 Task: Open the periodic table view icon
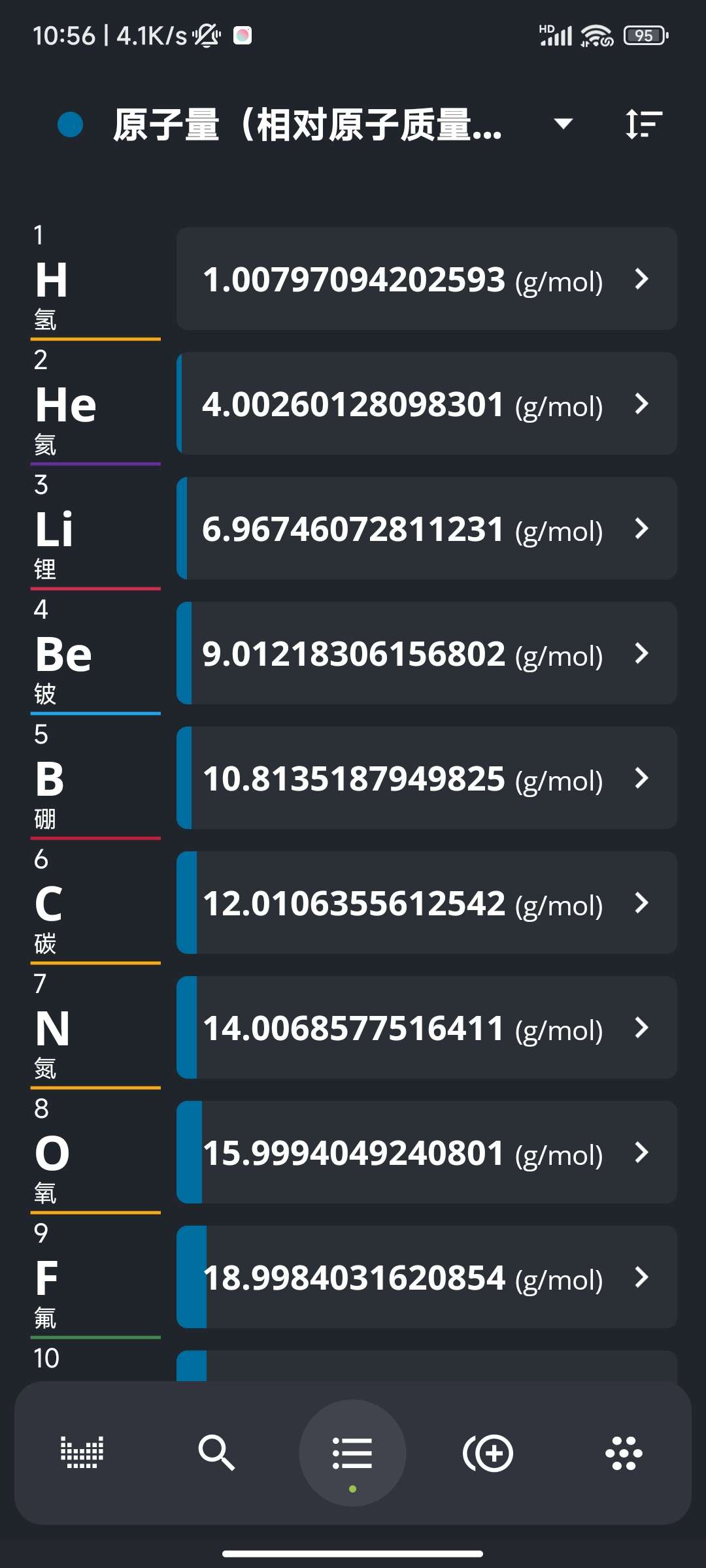point(82,1452)
